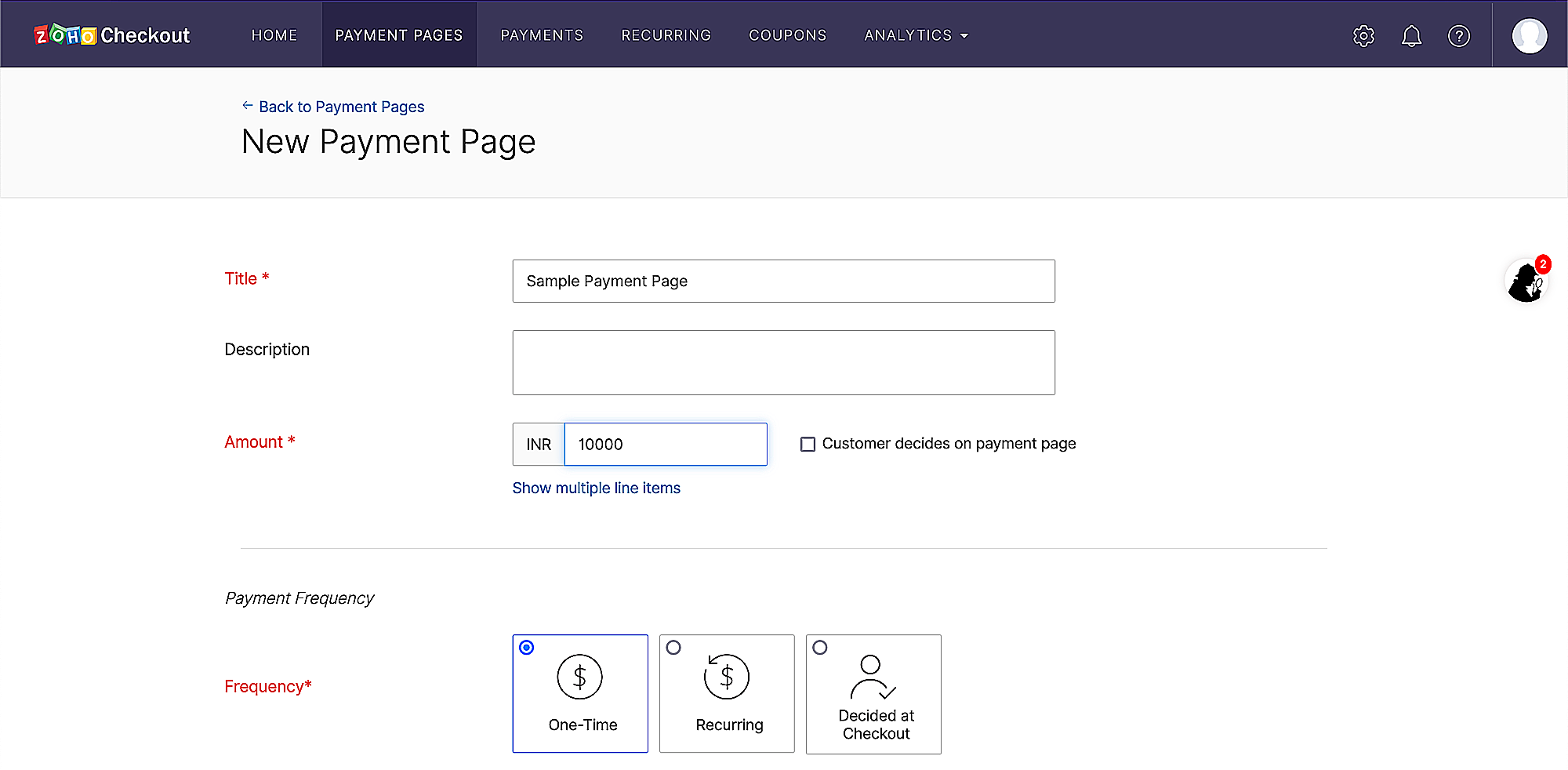Image resolution: width=1568 pixels, height=770 pixels.
Task: Open the notifications bell
Action: tap(1411, 36)
